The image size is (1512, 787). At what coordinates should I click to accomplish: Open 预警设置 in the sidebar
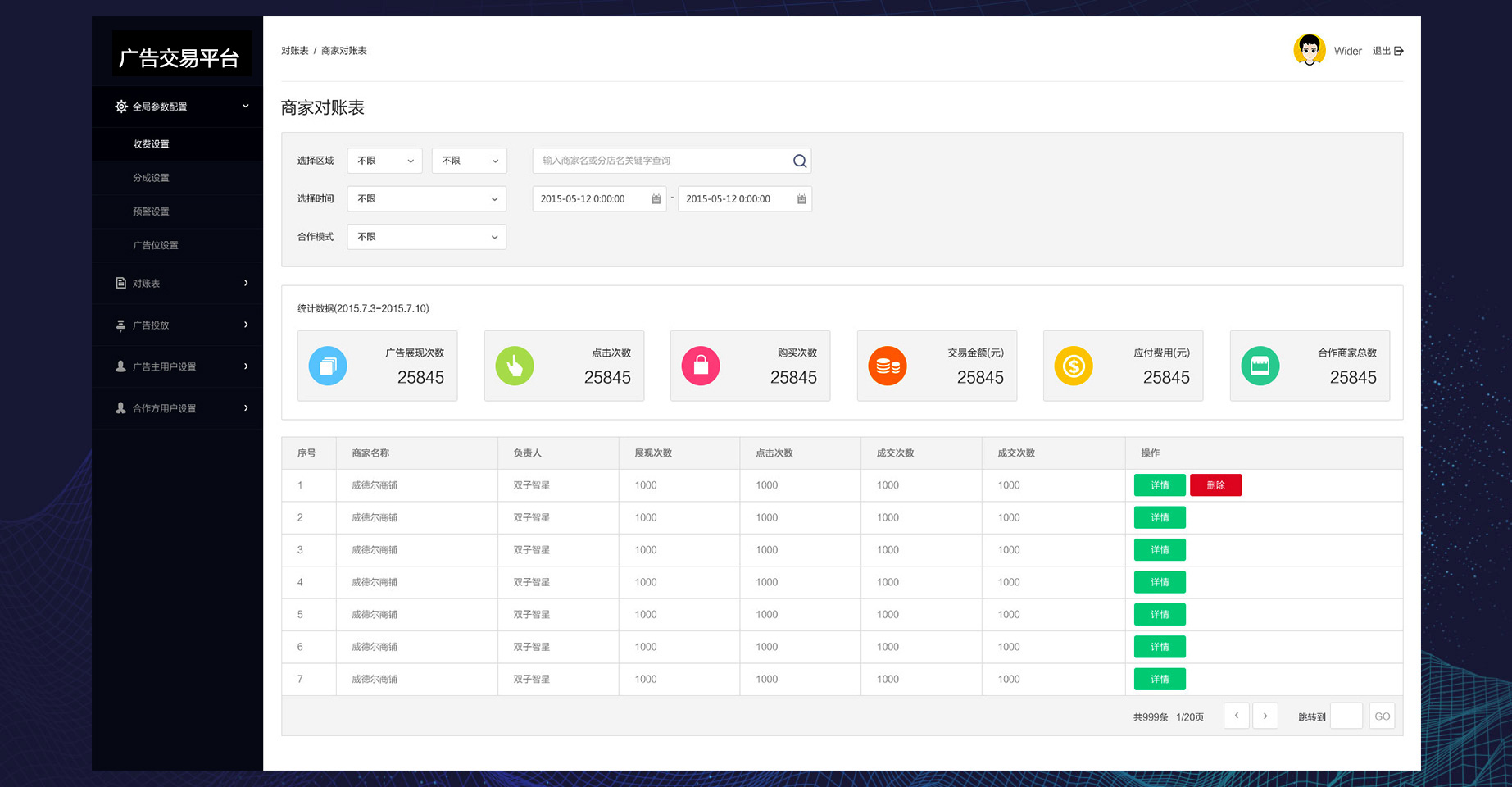(152, 212)
